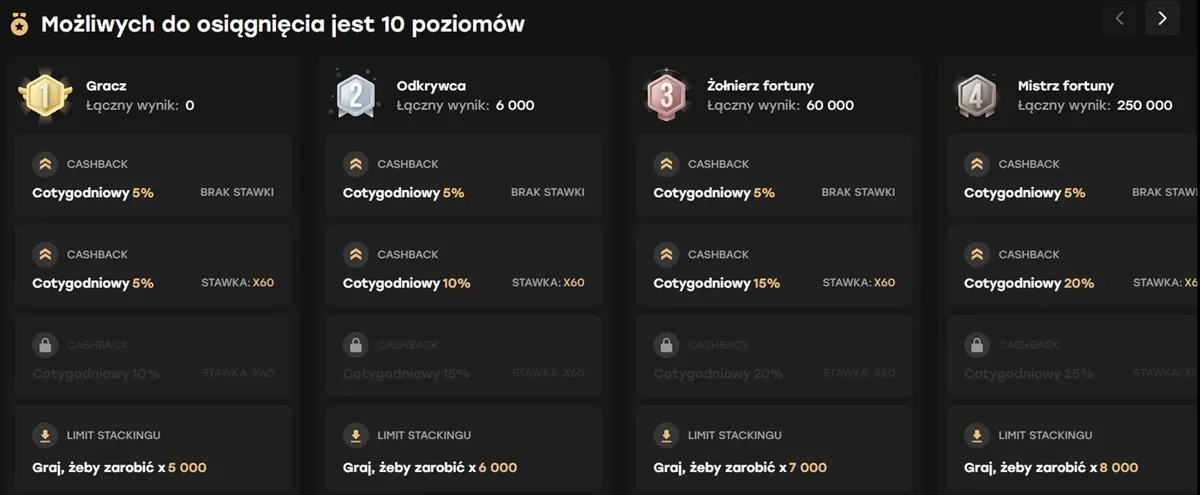Click the medal icon beside the heading
Image resolution: width=1200 pixels, height=495 pixels.
[x=19, y=25]
